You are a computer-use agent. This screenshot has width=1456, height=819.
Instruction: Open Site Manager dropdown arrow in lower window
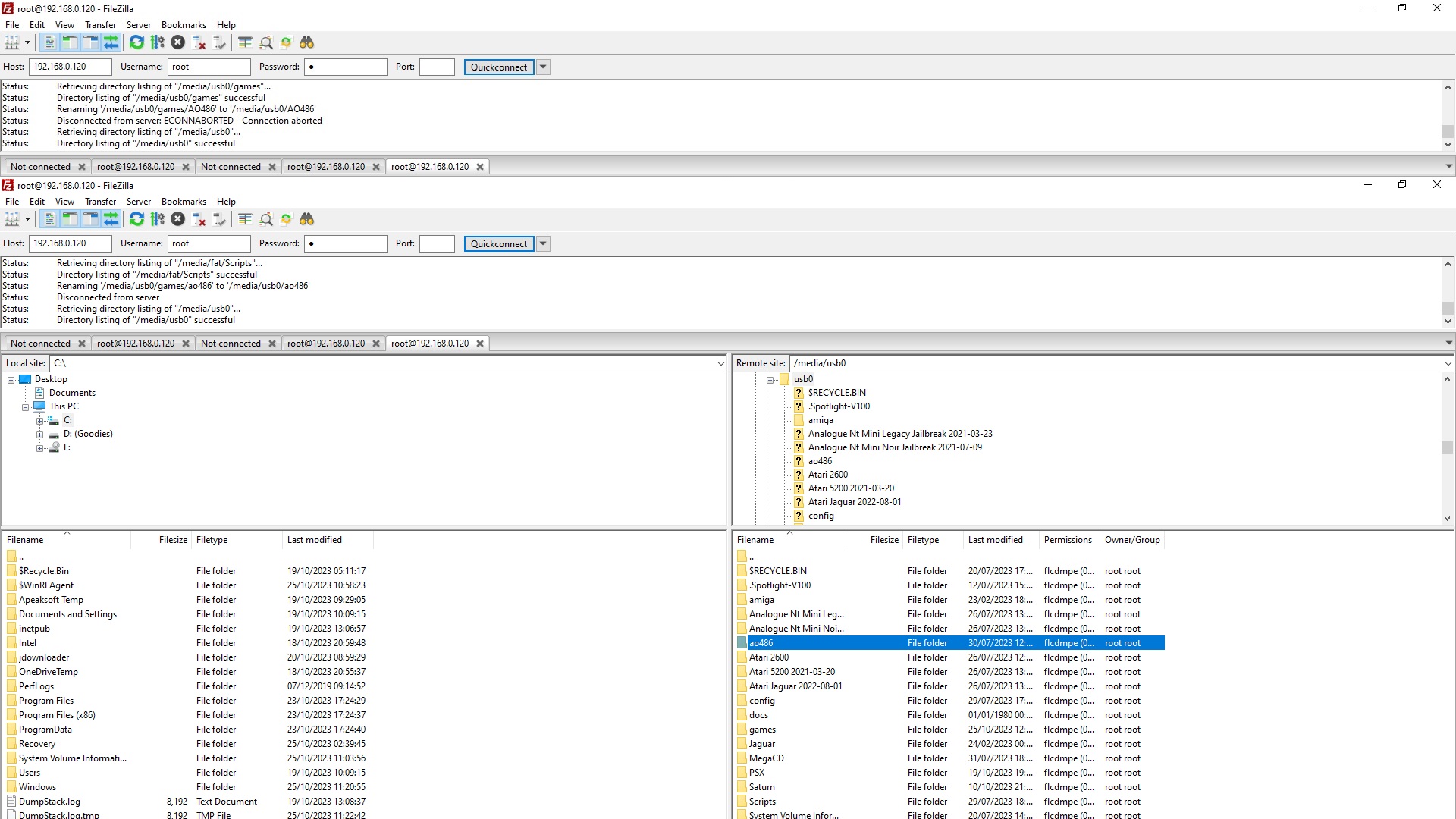coord(27,219)
